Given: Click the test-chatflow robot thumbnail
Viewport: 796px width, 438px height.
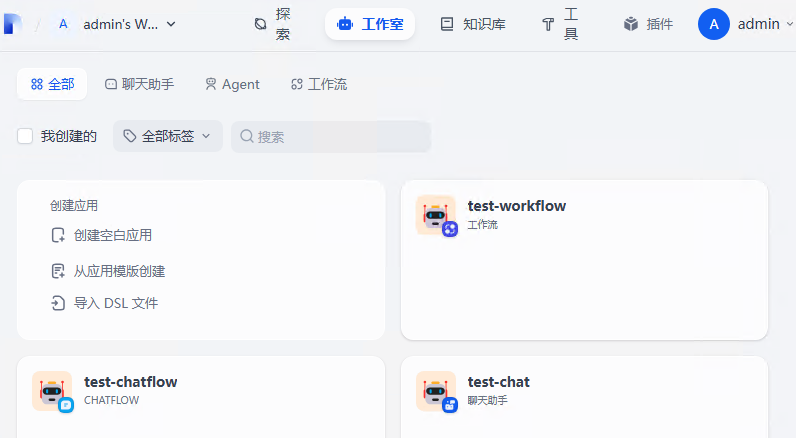Looking at the screenshot, I should pyautogui.click(x=52, y=391).
